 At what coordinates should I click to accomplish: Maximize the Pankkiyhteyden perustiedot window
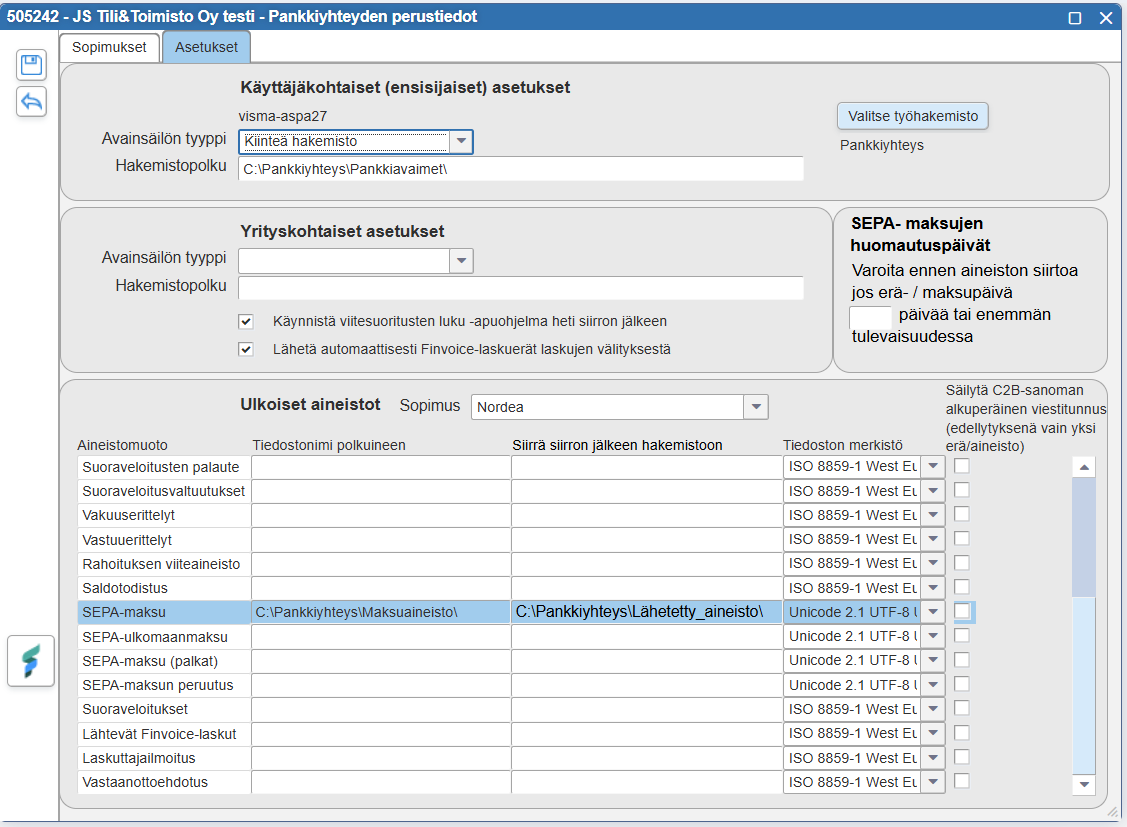click(1075, 17)
